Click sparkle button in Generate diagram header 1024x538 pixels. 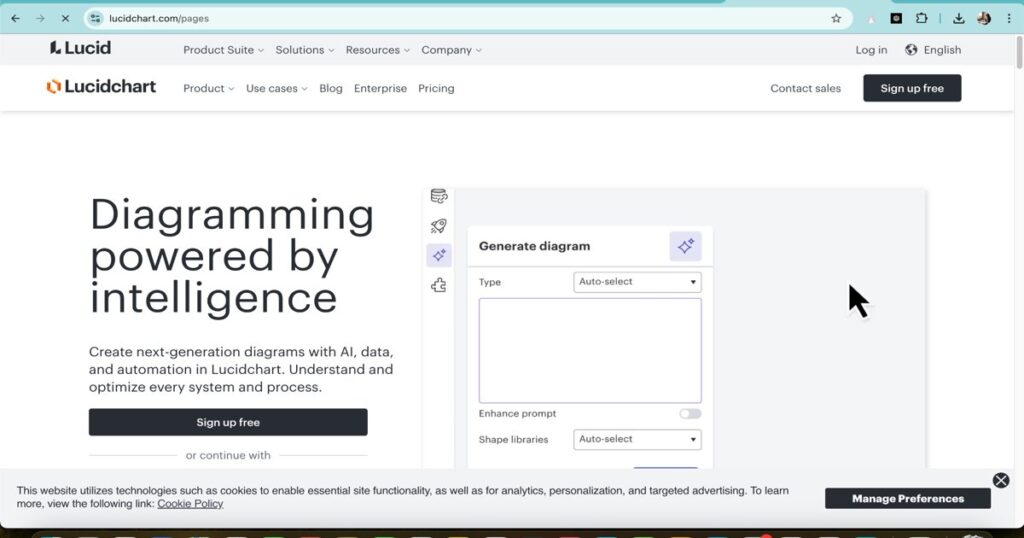(x=685, y=246)
